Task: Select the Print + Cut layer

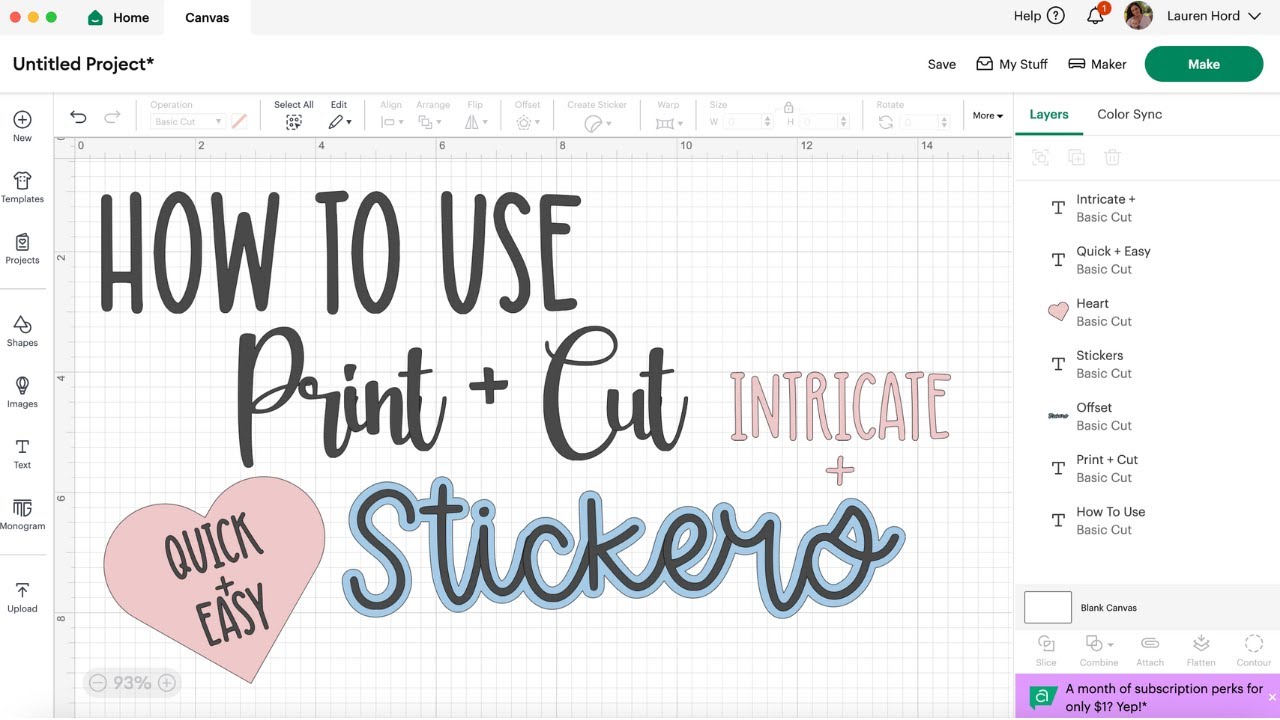Action: coord(1147,468)
